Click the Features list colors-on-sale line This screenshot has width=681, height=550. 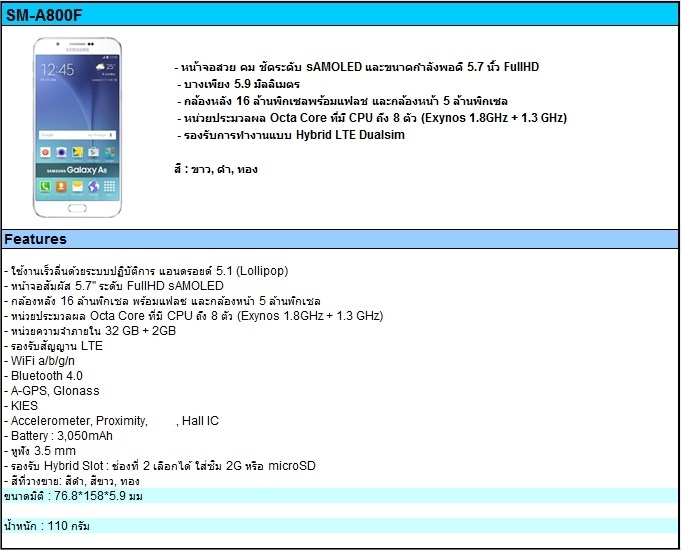[72, 481]
